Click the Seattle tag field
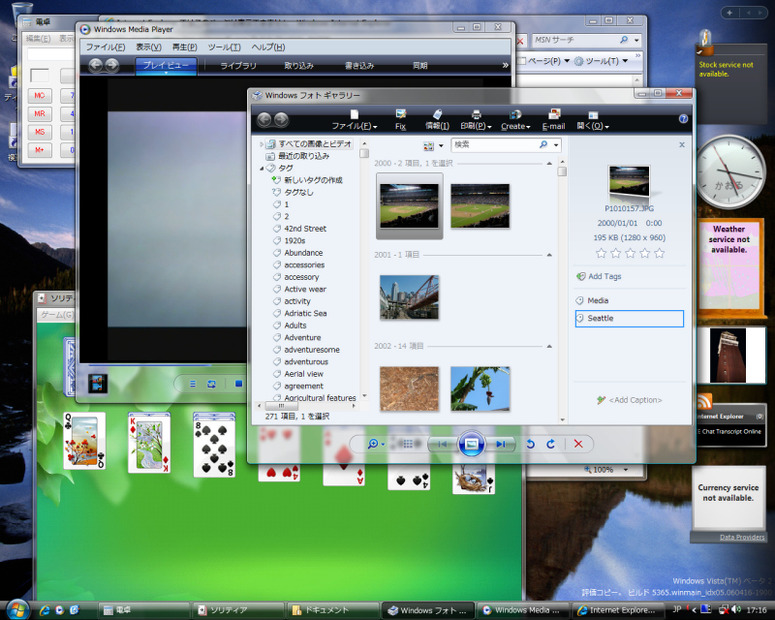 [x=629, y=318]
